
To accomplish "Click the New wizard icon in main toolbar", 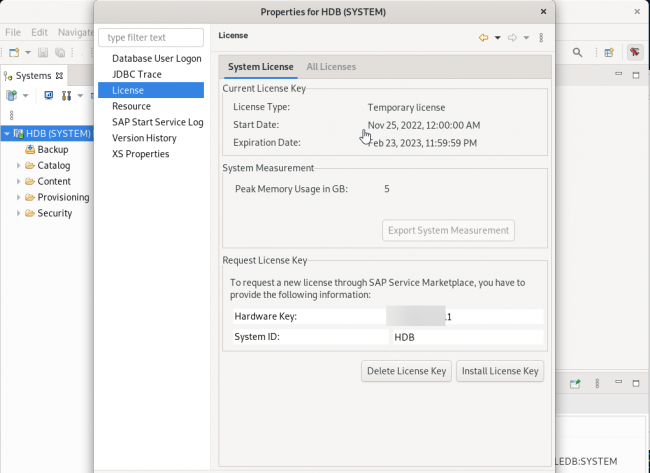I will tap(14, 52).
